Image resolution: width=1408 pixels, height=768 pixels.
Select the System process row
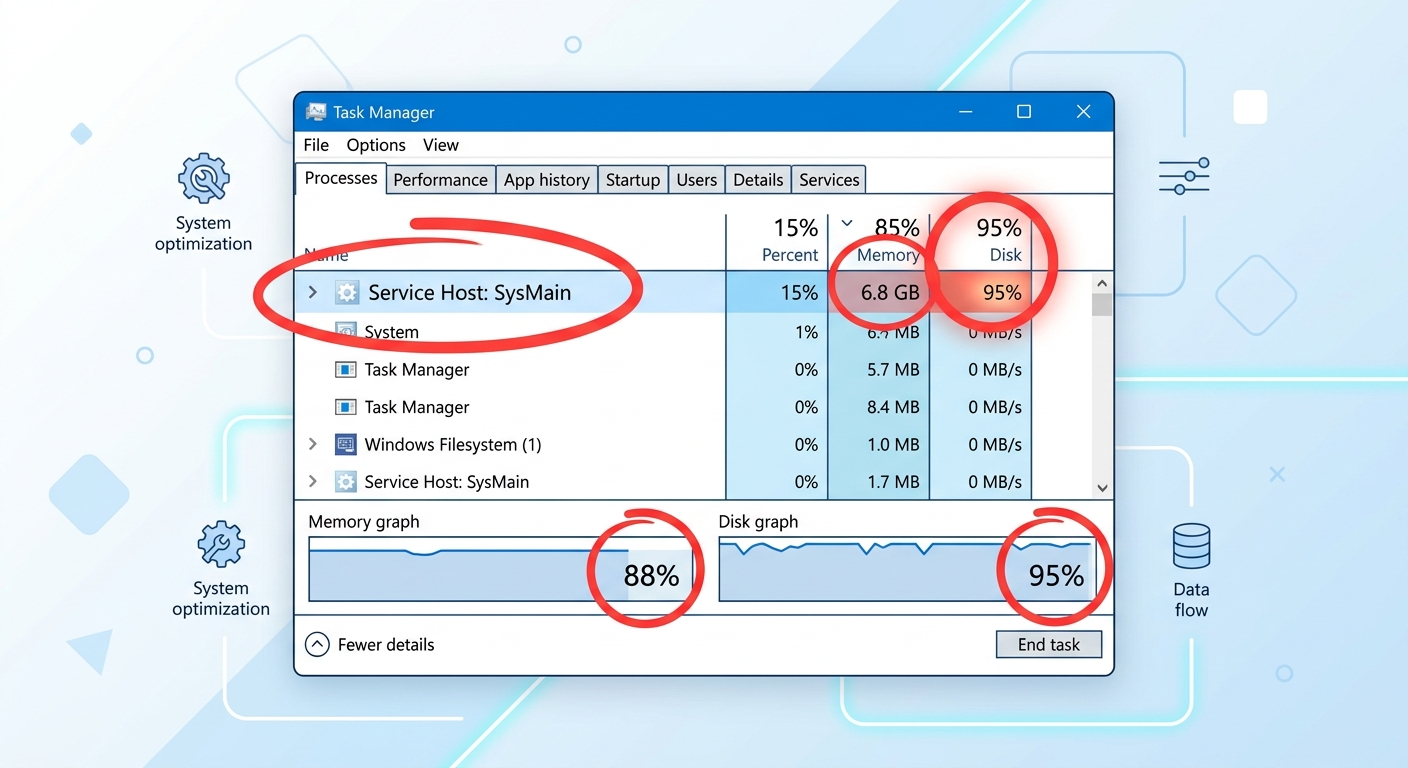click(664, 332)
